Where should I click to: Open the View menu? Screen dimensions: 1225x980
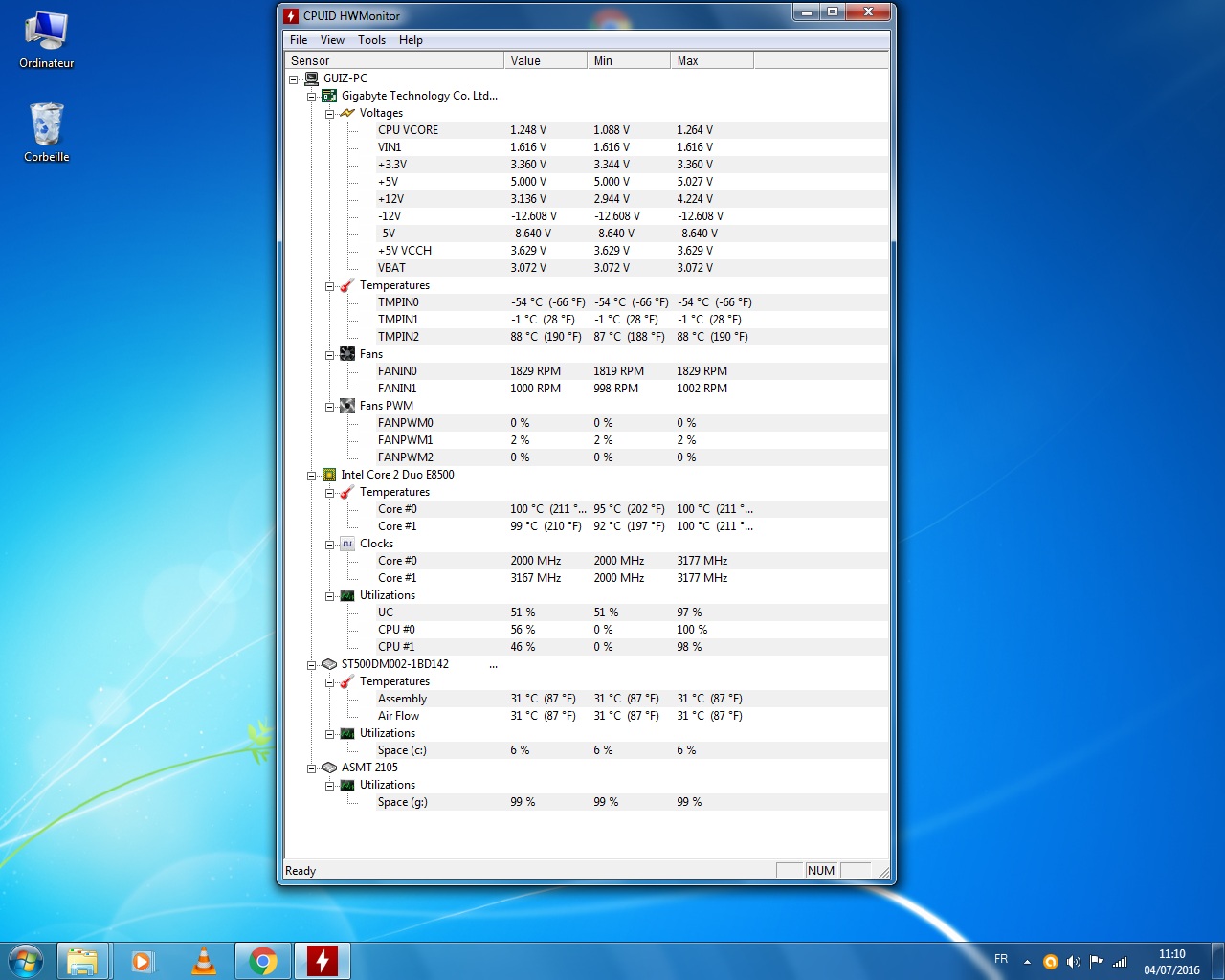tap(332, 40)
